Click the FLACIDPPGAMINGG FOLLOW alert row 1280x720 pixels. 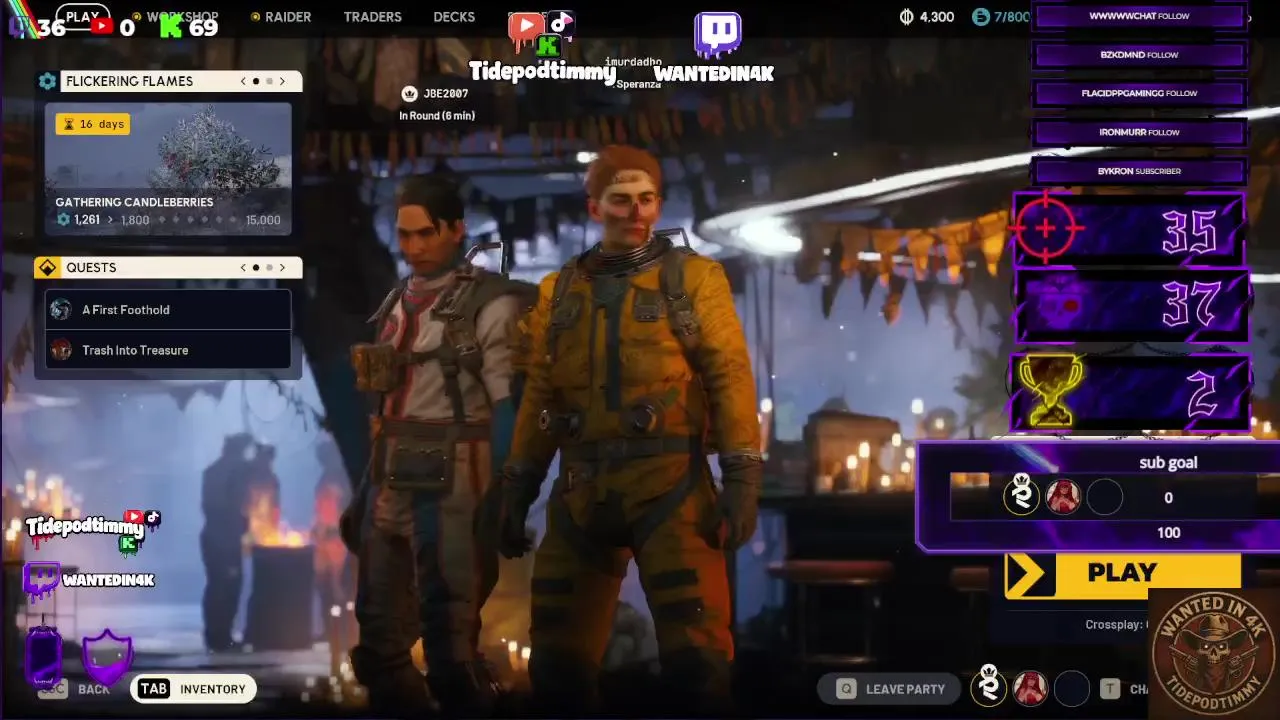click(1139, 93)
